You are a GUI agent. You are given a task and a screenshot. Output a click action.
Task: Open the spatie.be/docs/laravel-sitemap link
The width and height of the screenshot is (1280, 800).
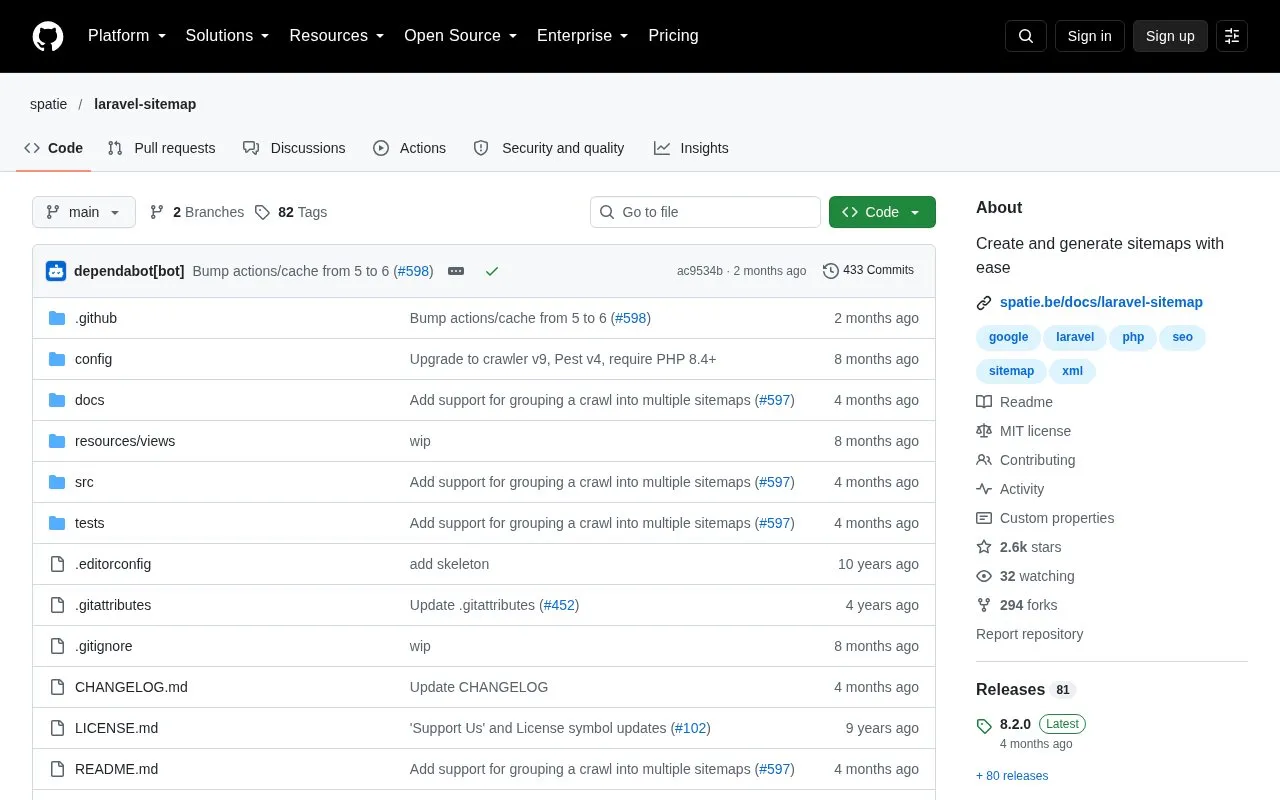(x=1101, y=302)
